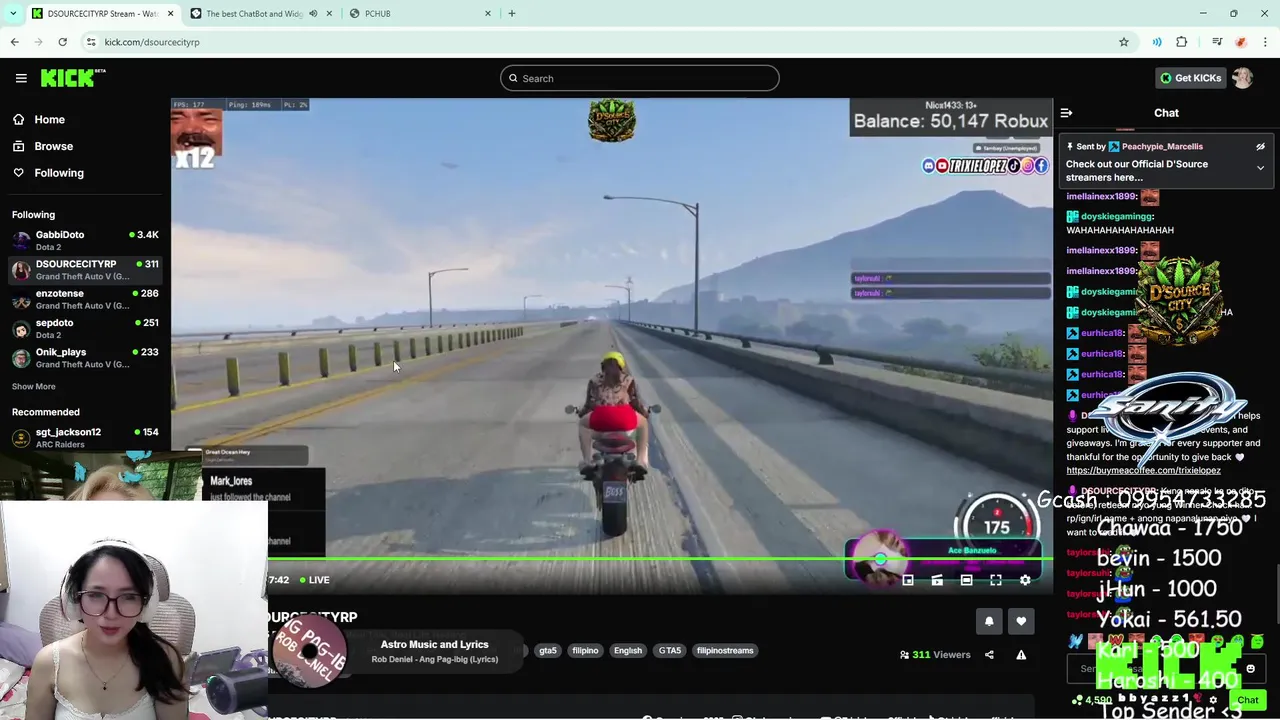This screenshot has width=1280, height=720.
Task: Focus the Kick search field
Action: (x=640, y=78)
